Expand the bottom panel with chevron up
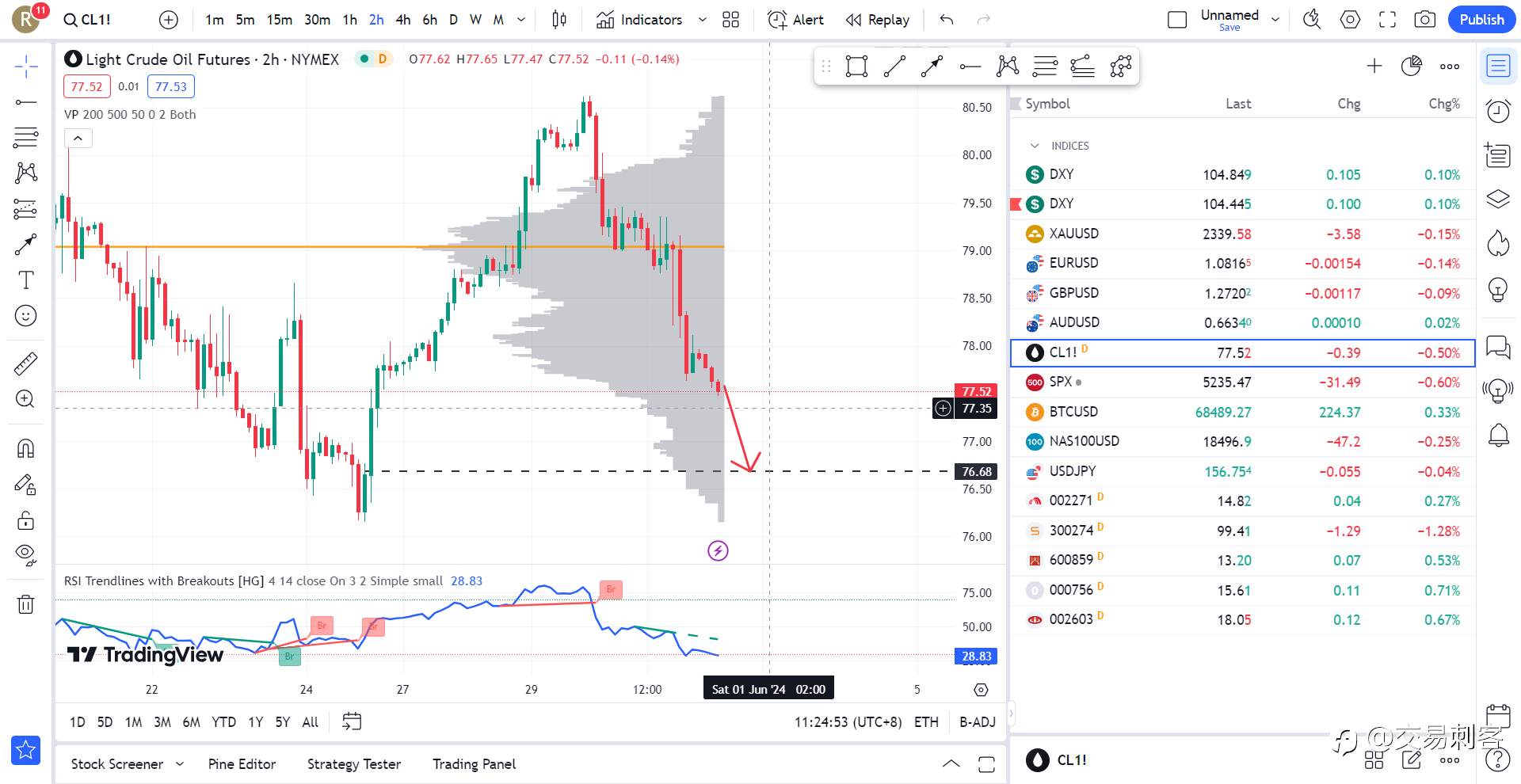 click(x=951, y=764)
